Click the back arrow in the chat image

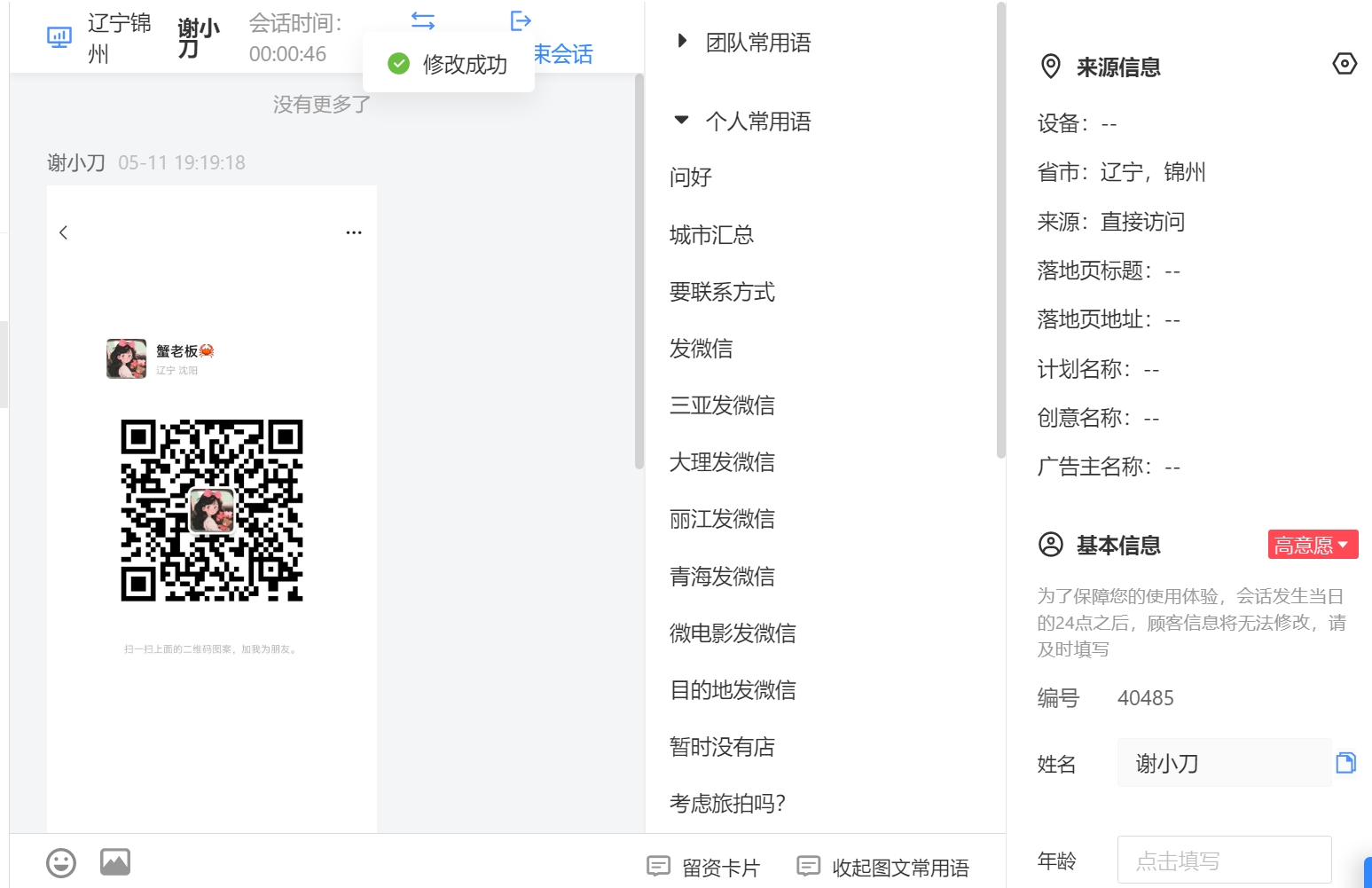point(63,232)
